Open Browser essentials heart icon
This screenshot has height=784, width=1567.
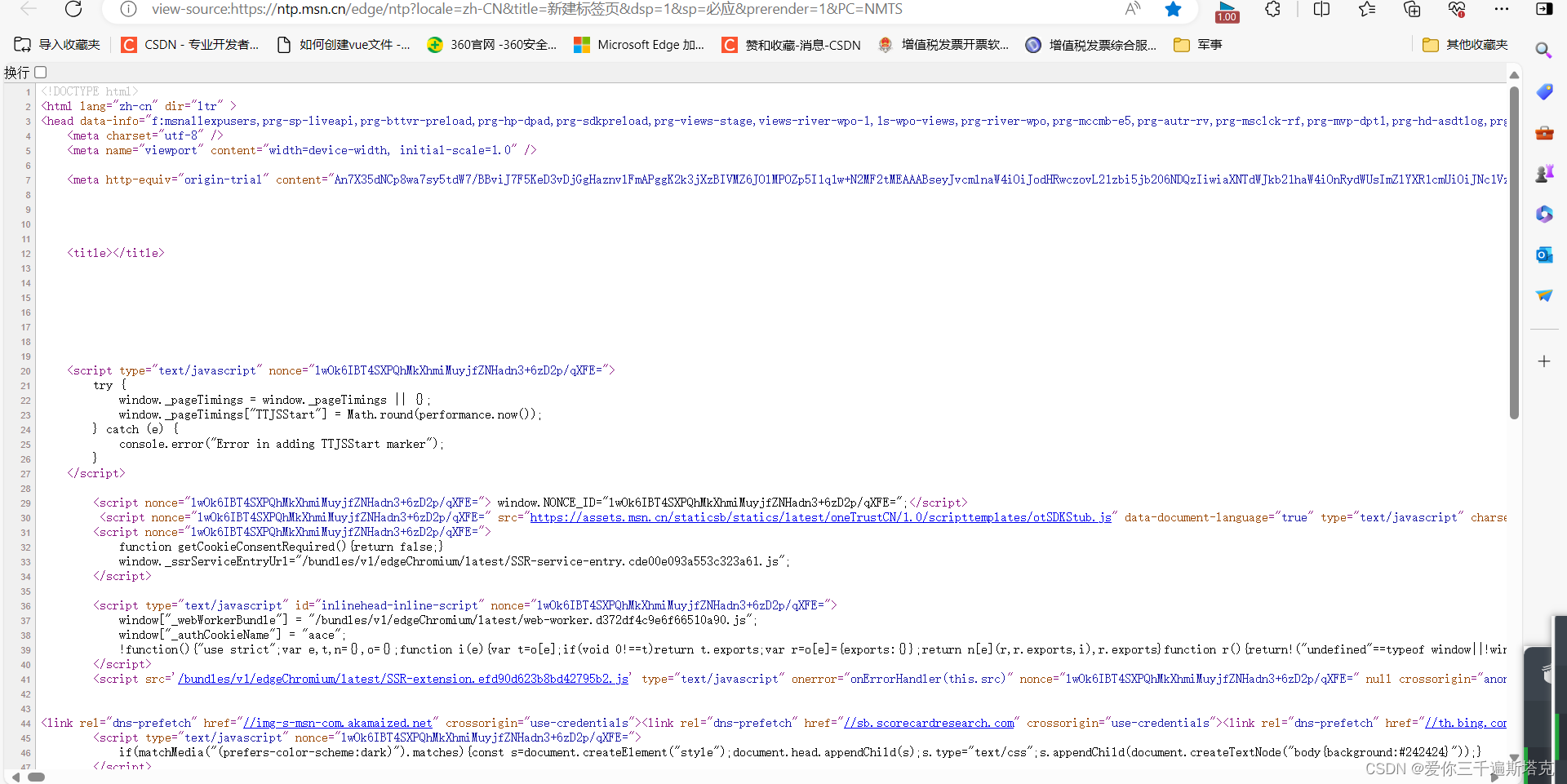1457,9
